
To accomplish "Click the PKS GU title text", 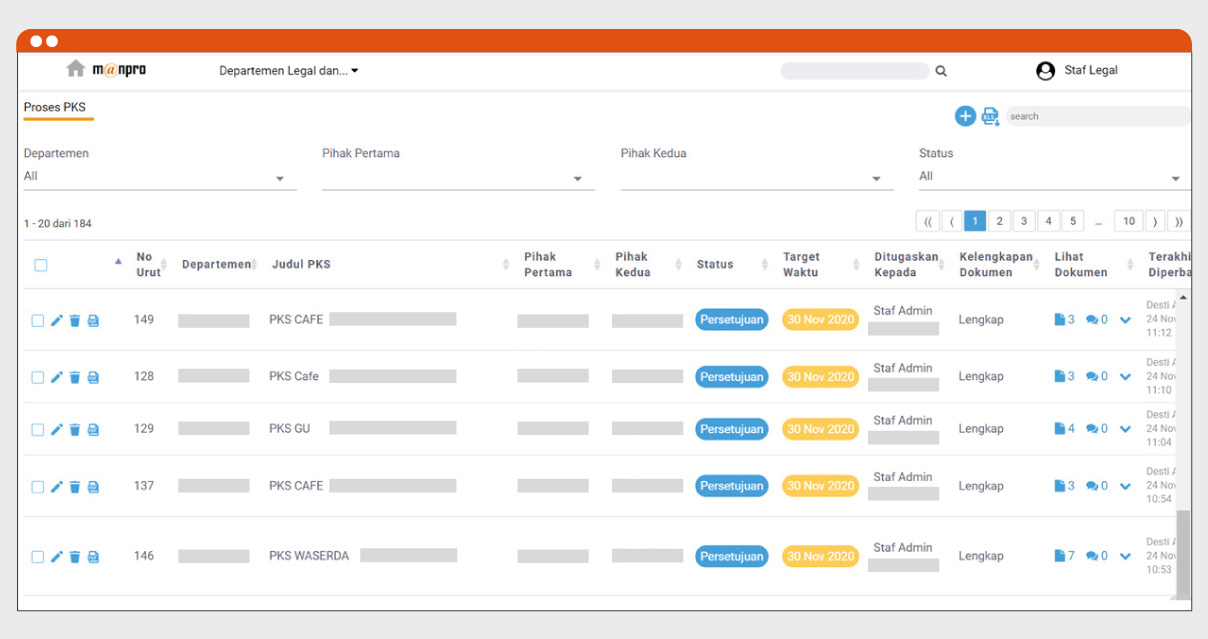I will click(290, 429).
